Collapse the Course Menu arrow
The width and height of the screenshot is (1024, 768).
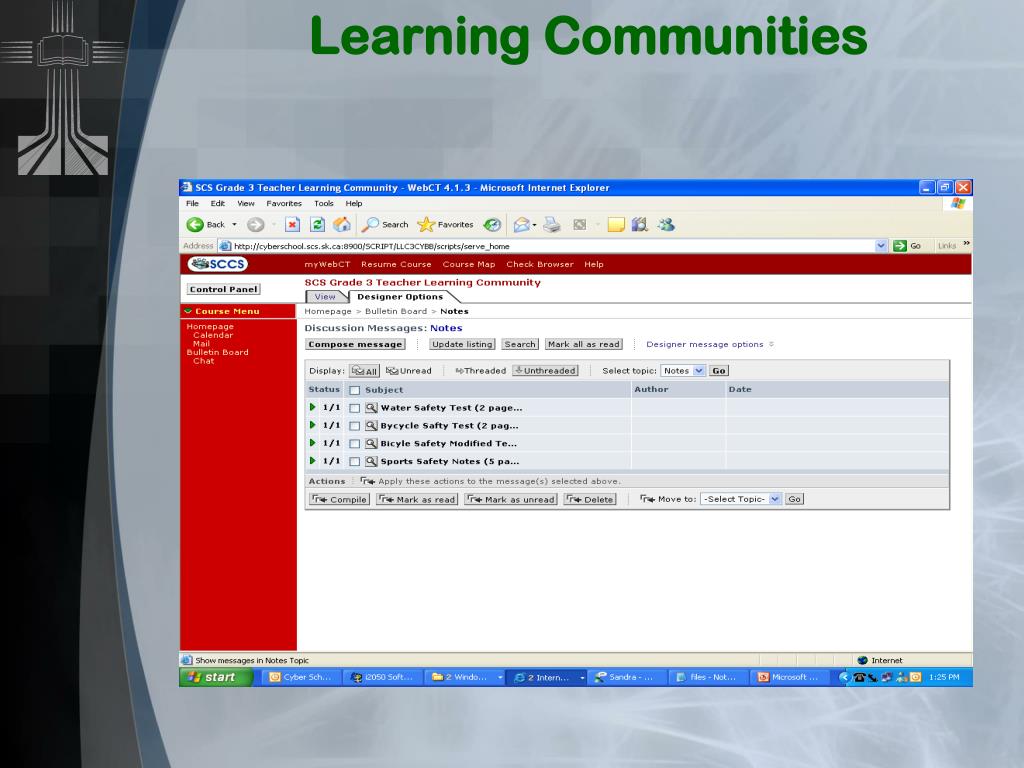point(188,312)
